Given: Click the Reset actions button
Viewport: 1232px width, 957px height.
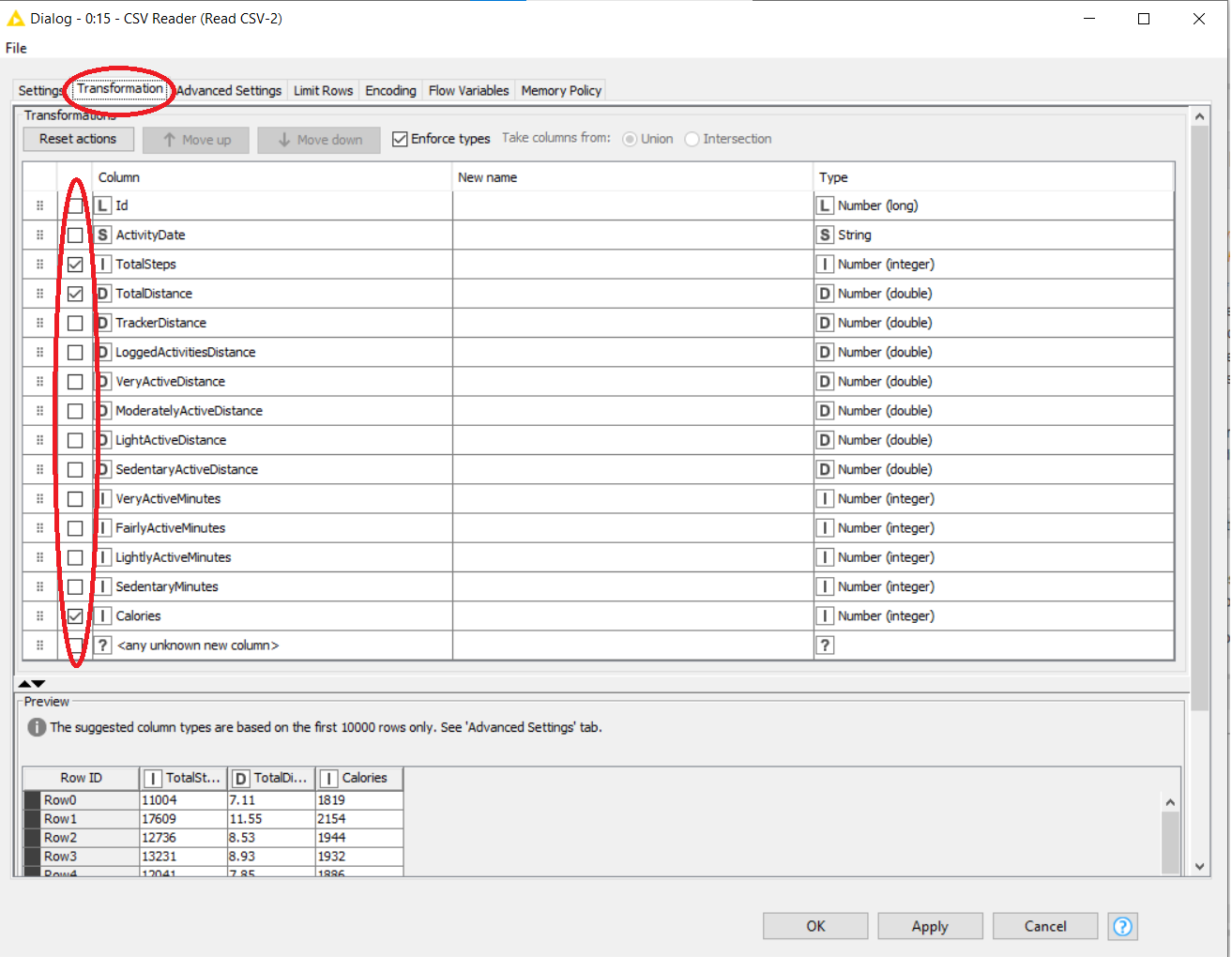Looking at the screenshot, I should point(78,139).
